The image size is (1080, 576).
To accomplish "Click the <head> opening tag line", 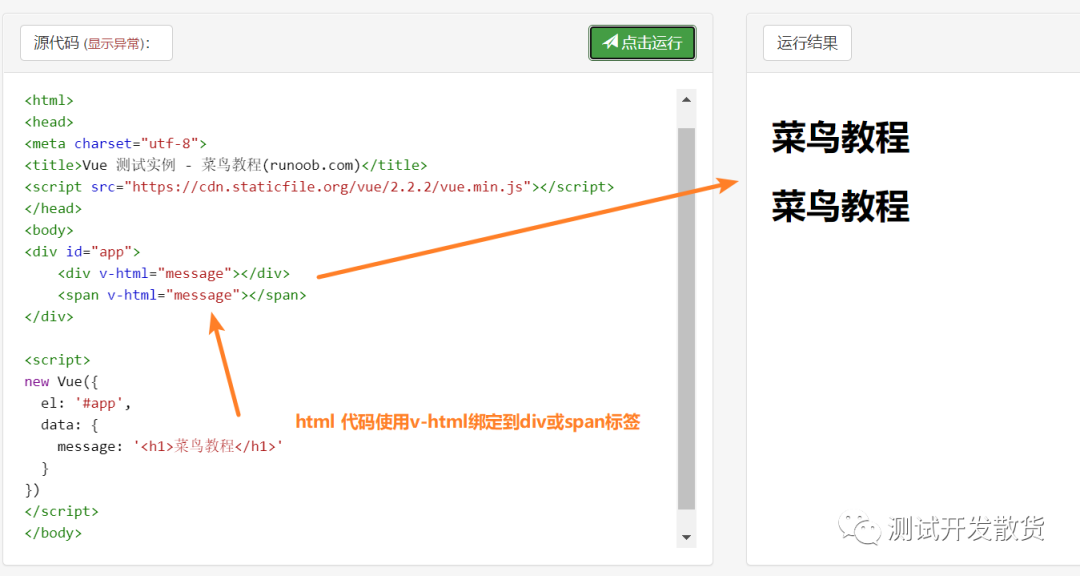I will click(x=49, y=122).
